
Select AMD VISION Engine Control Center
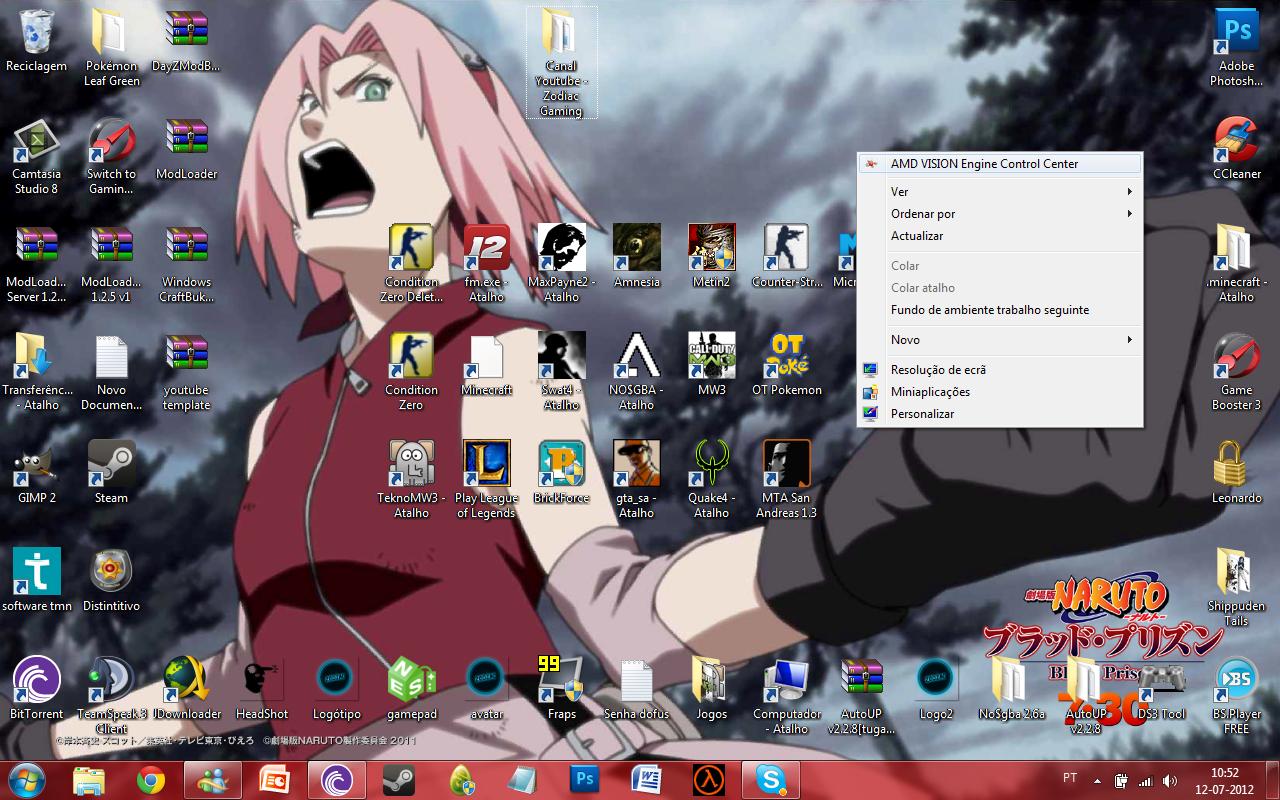(x=984, y=163)
